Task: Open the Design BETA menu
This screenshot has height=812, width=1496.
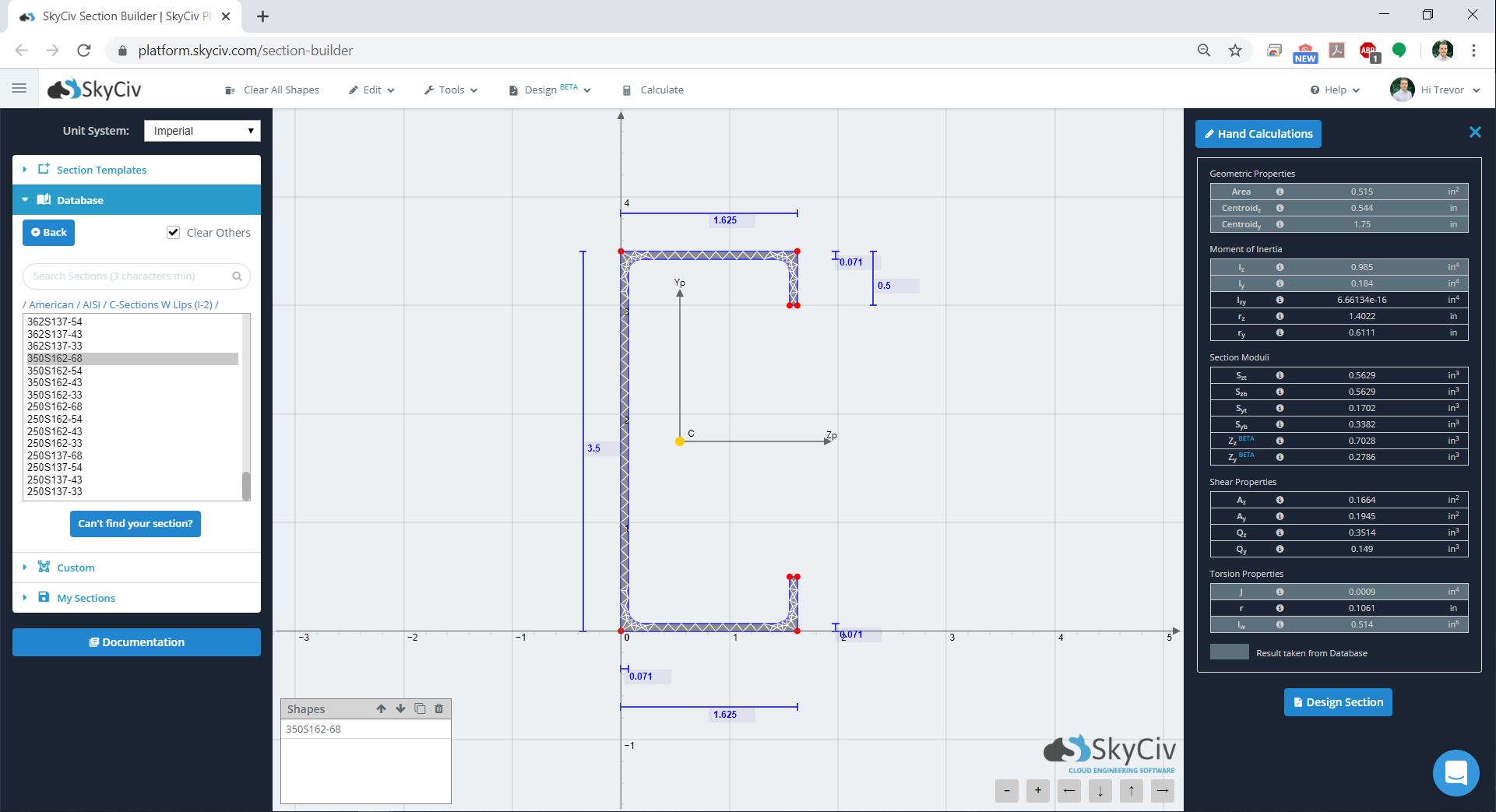Action: tap(550, 90)
